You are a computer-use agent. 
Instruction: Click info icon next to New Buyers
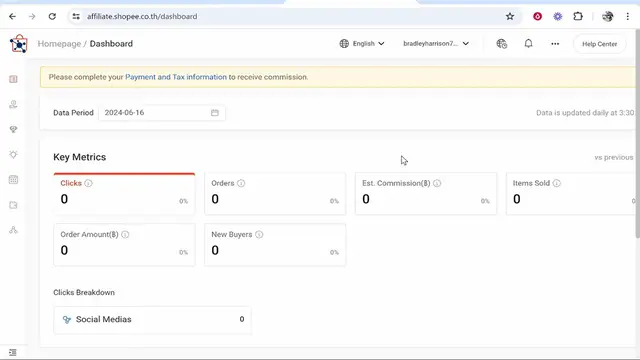(x=259, y=235)
